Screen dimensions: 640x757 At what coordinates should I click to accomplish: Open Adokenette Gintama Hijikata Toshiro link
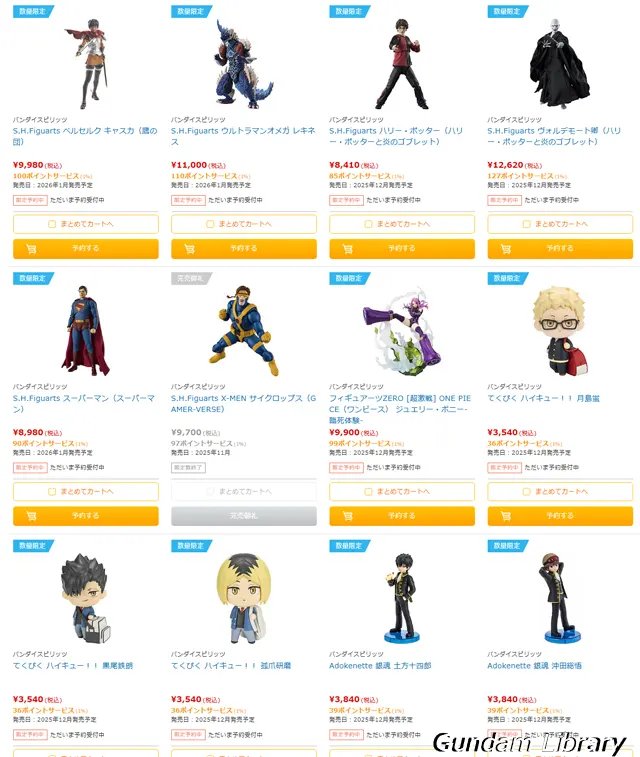(x=380, y=666)
